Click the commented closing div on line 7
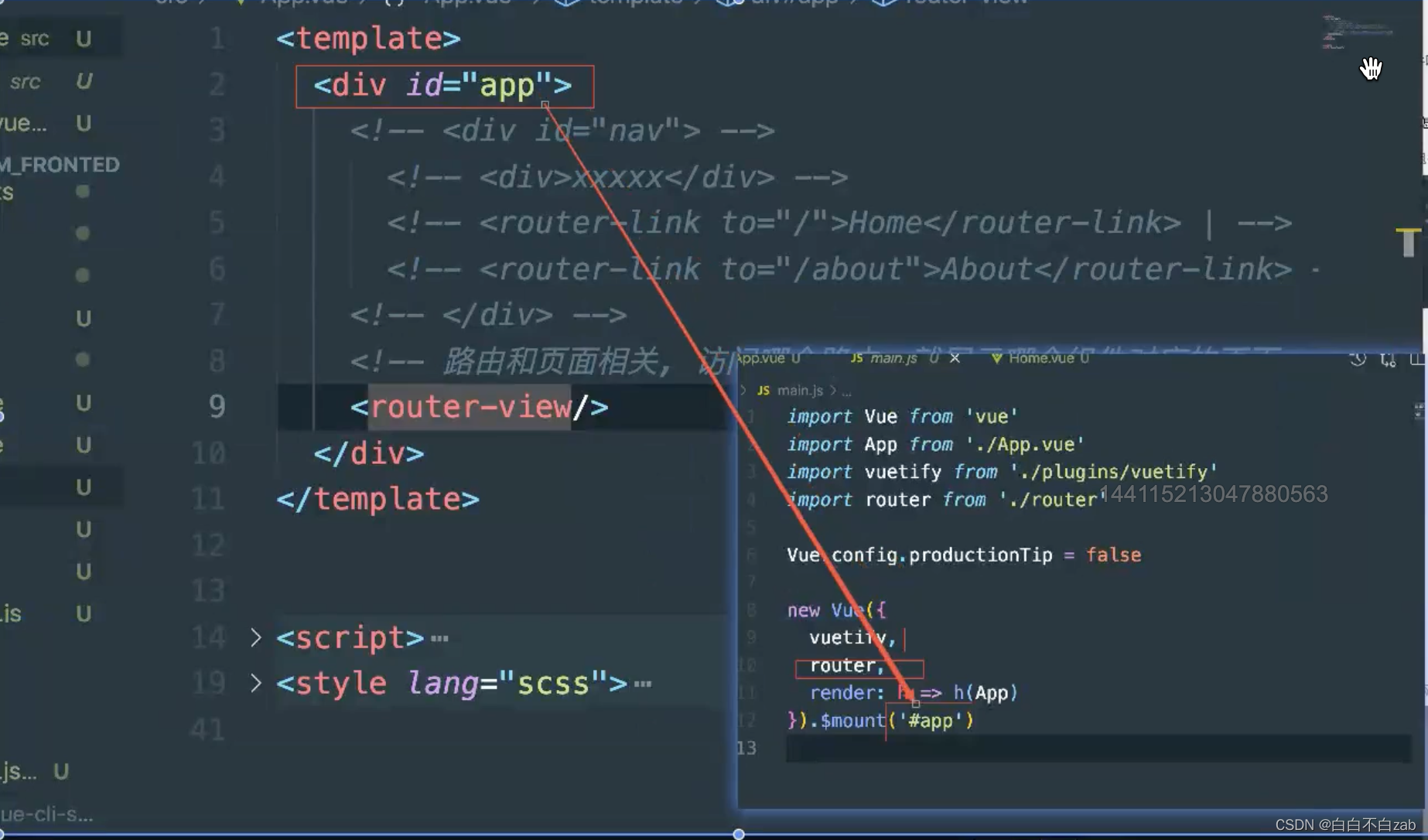Screen dimensions: 1428x840 pyautogui.click(x=488, y=316)
